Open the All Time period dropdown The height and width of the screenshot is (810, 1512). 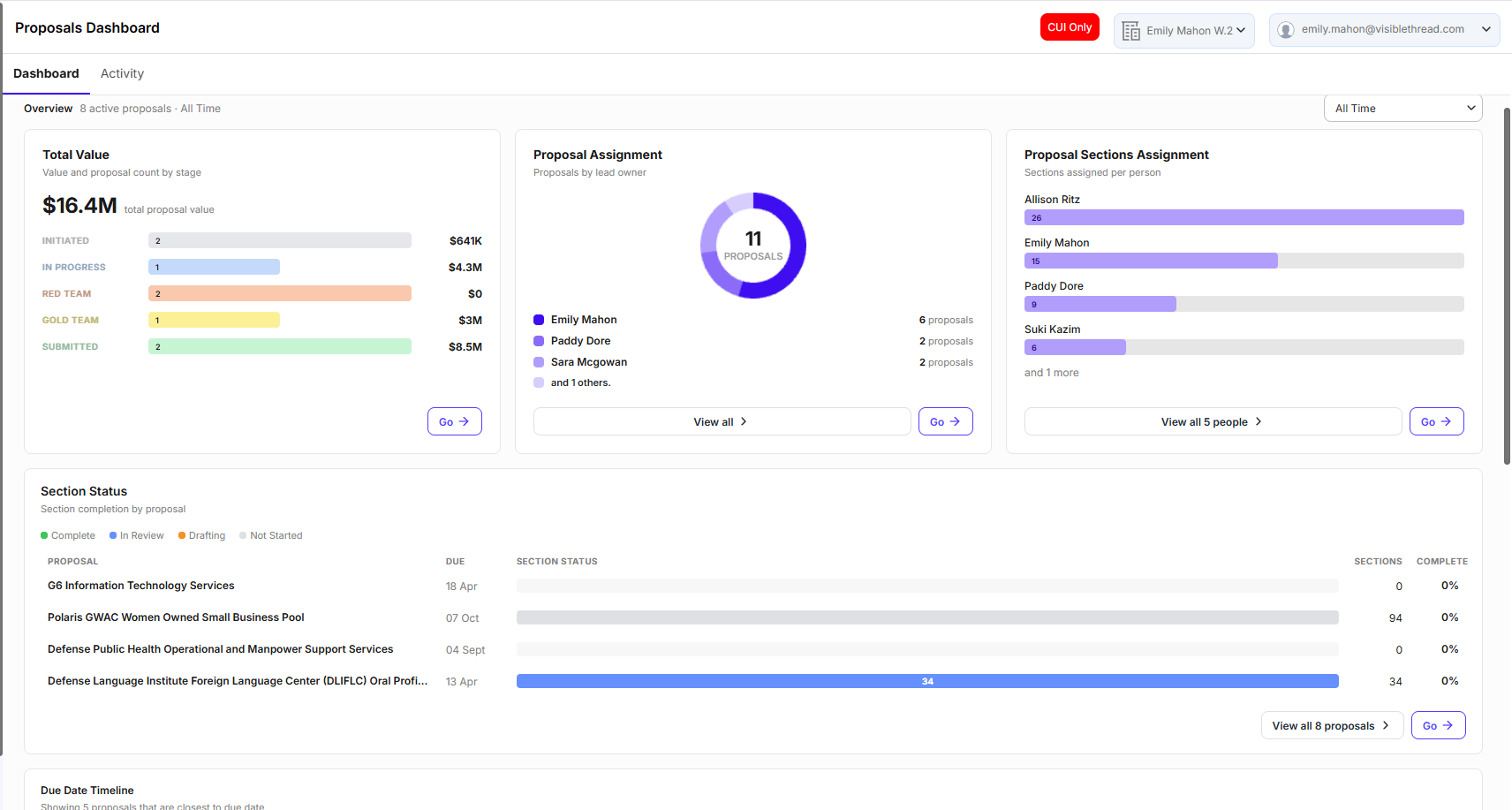click(x=1402, y=109)
